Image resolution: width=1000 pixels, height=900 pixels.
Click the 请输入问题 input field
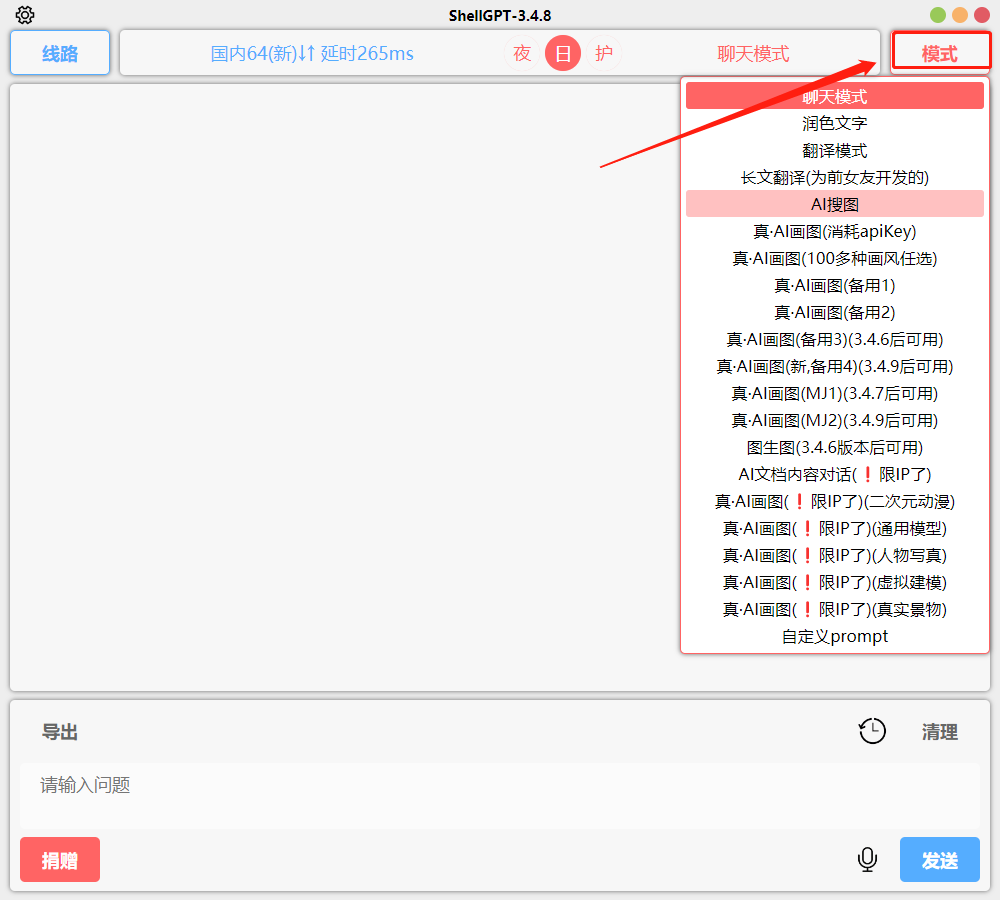tap(500, 795)
